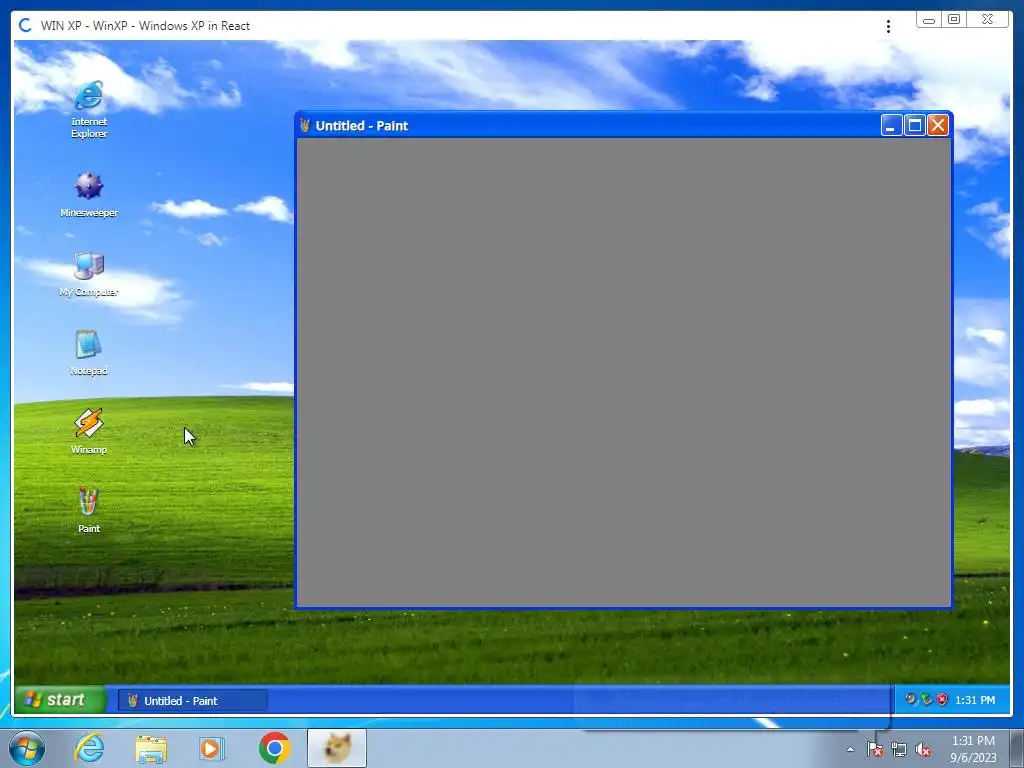The image size is (1024, 768).
Task: Open Windows Media Player from the taskbar
Action: pos(212,748)
